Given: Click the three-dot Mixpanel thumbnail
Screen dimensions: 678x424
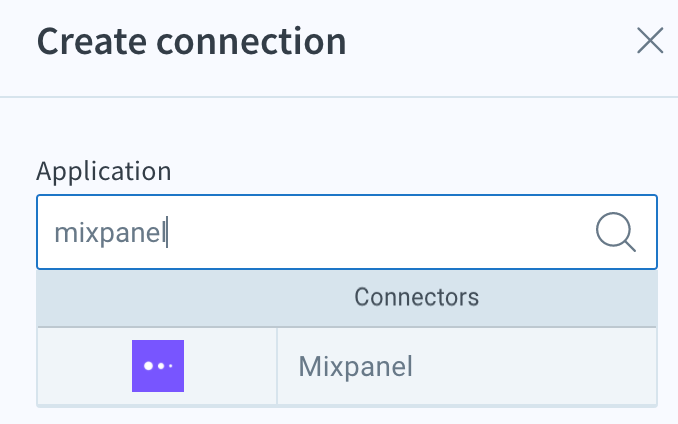Looking at the screenshot, I should [x=158, y=366].
